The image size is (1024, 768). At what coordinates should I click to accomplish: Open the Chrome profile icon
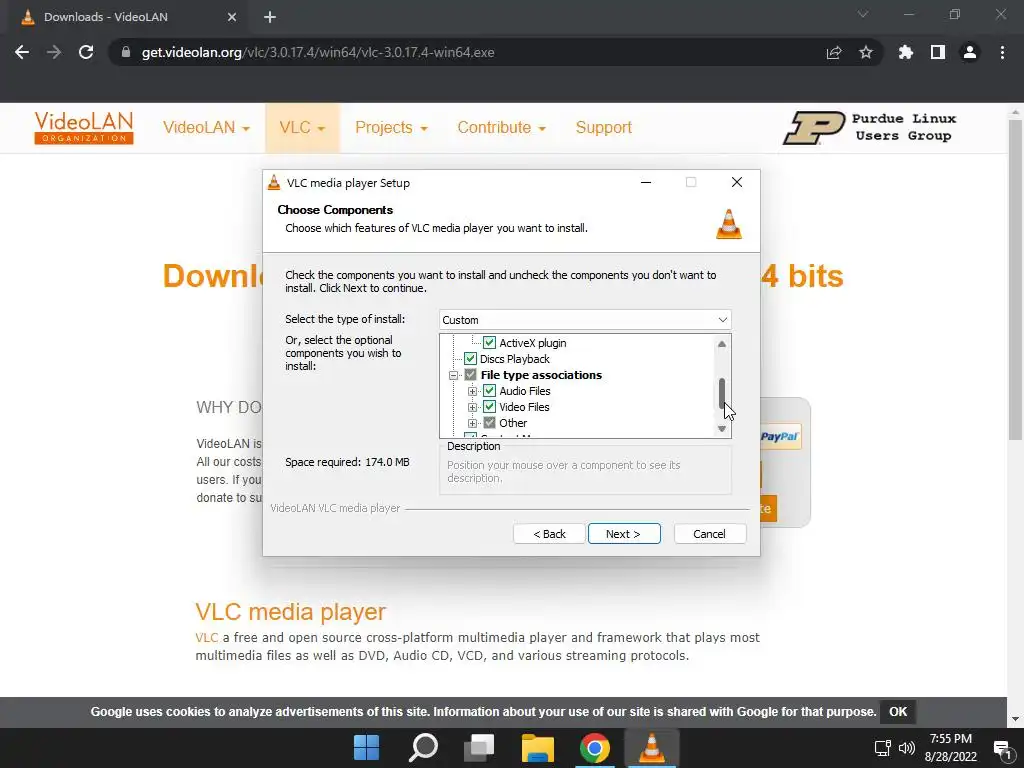coord(970,52)
